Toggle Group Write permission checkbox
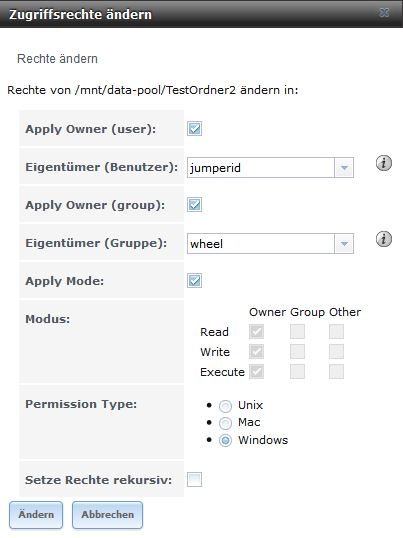 tap(297, 351)
